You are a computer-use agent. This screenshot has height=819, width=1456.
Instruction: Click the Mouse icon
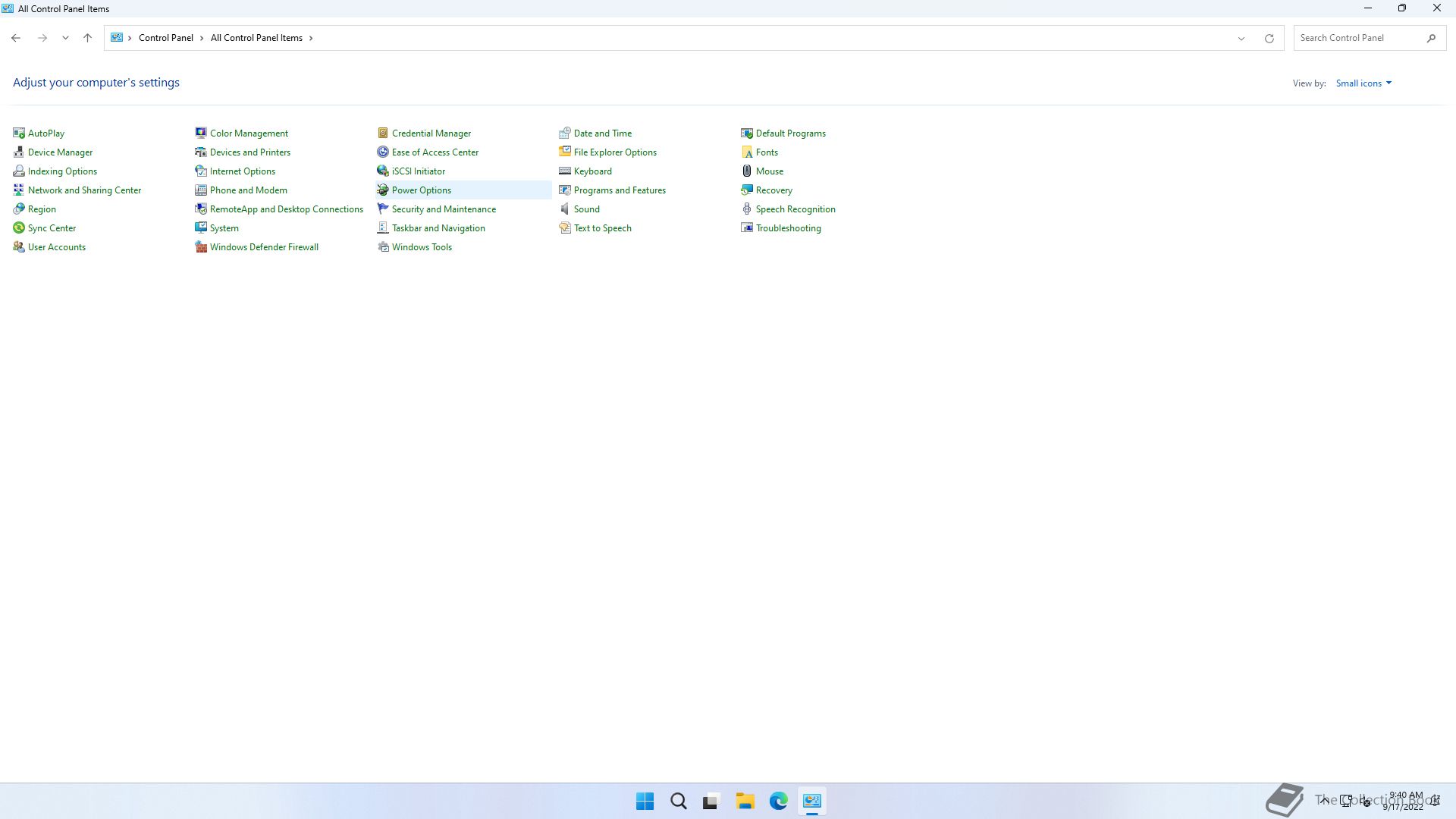(x=747, y=171)
